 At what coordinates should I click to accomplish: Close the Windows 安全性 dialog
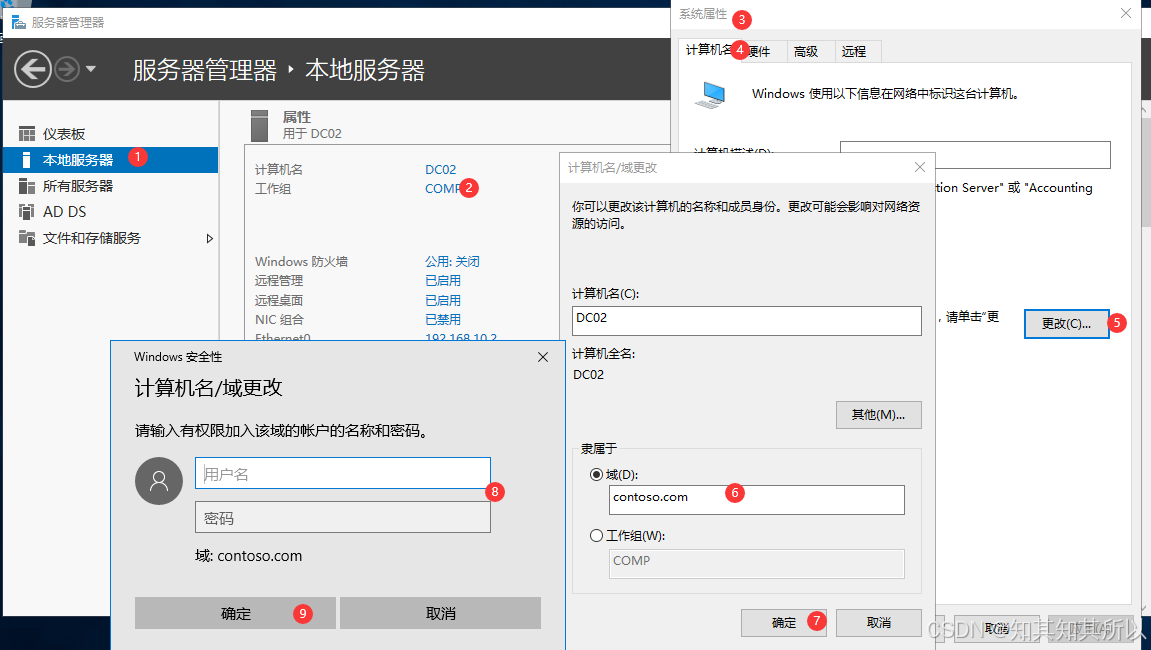point(542,357)
